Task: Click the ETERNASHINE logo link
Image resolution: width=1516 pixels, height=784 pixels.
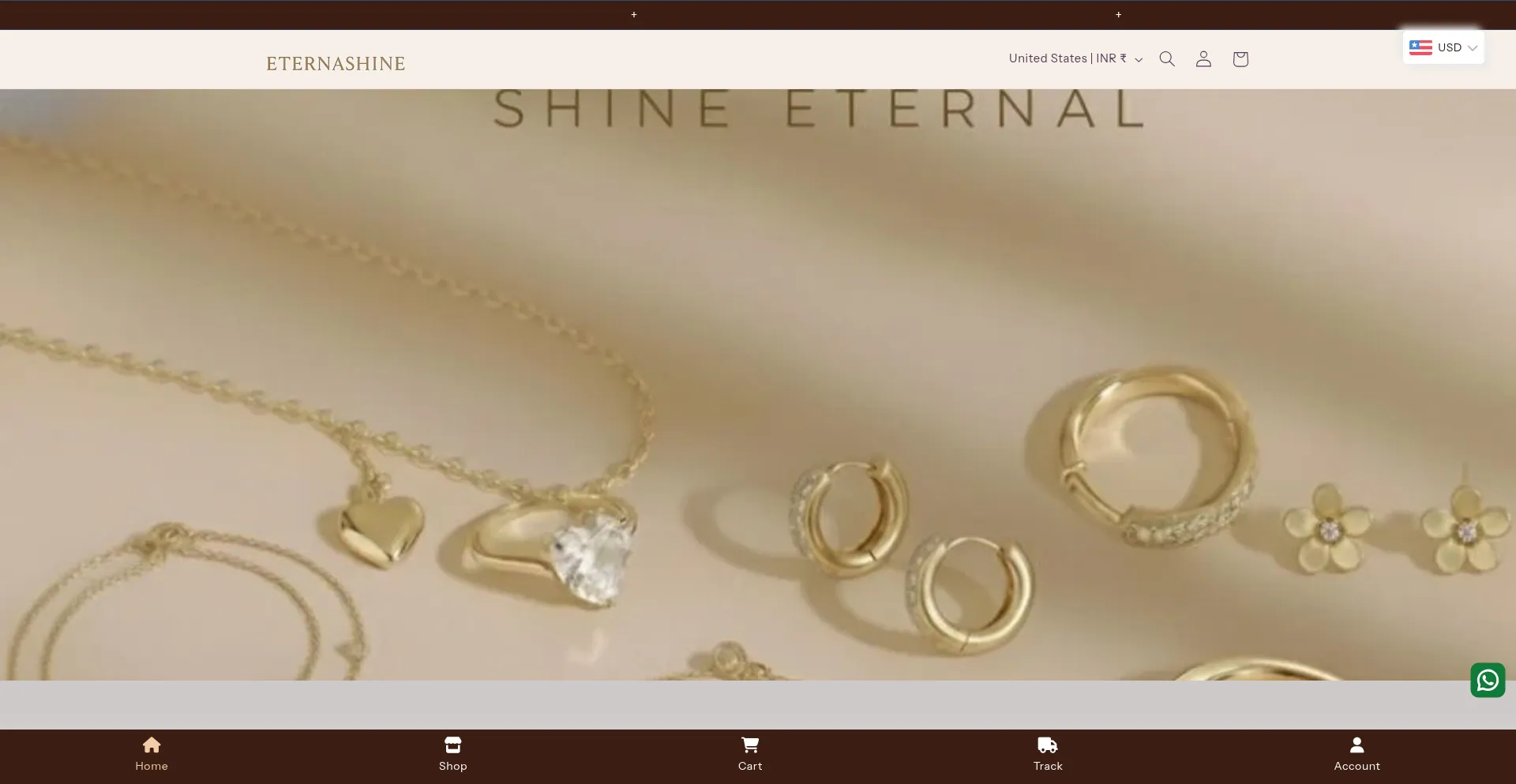Action: 336,64
